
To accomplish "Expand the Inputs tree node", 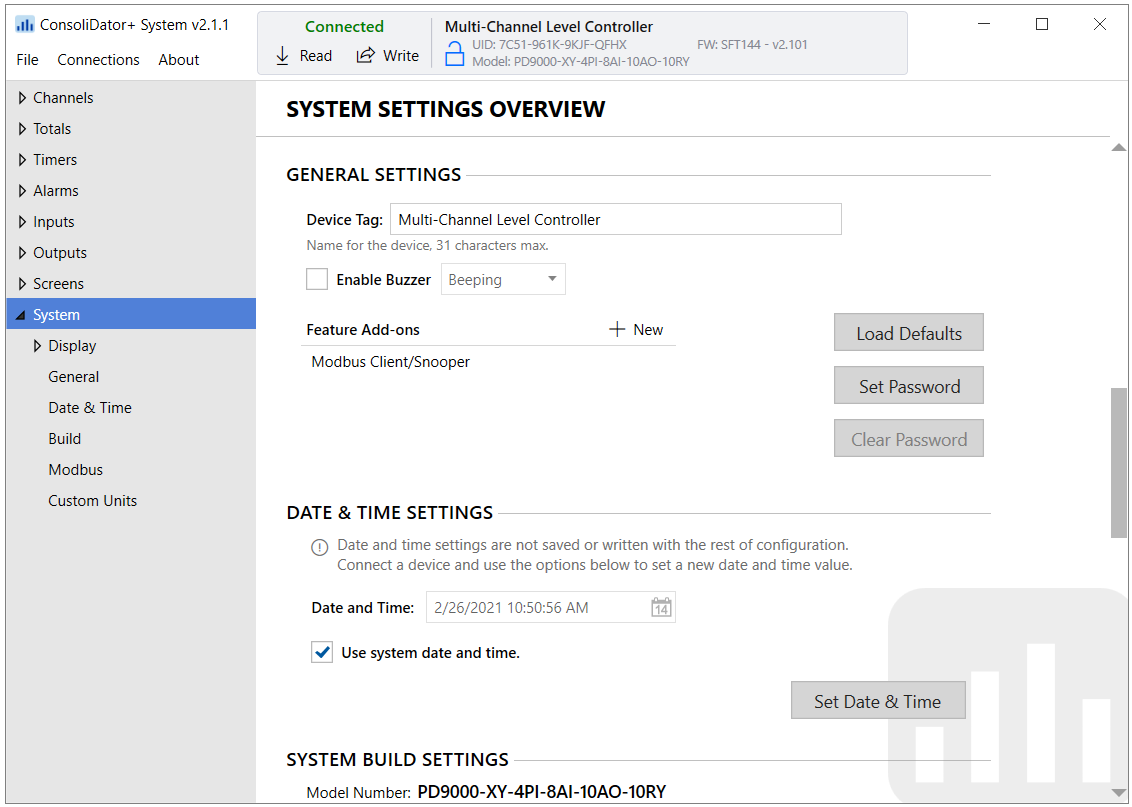I will [22, 222].
